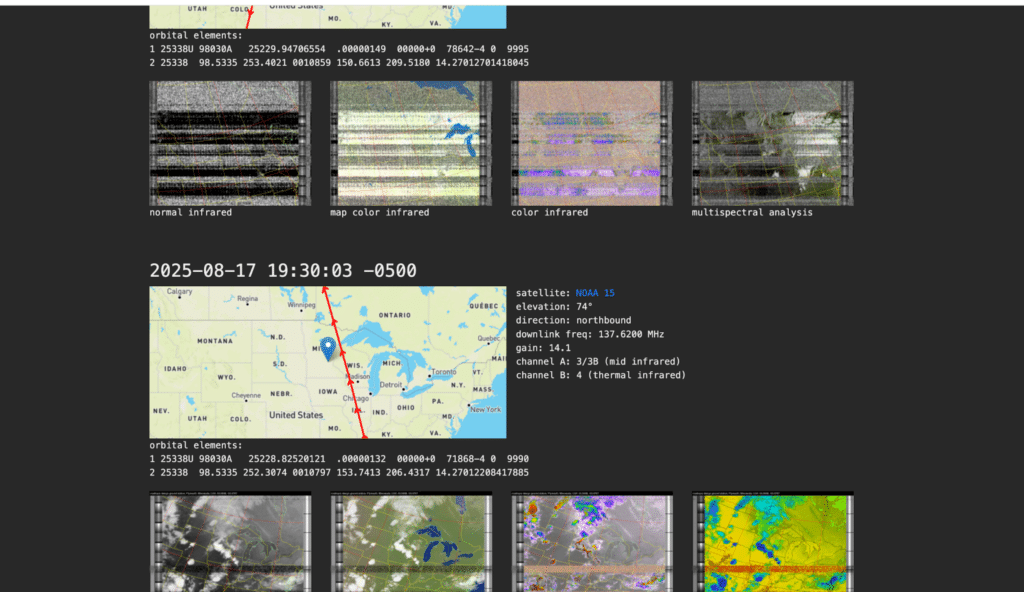Click the lower 'orbital elements:' label
This screenshot has height=592, width=1024.
coord(196,445)
